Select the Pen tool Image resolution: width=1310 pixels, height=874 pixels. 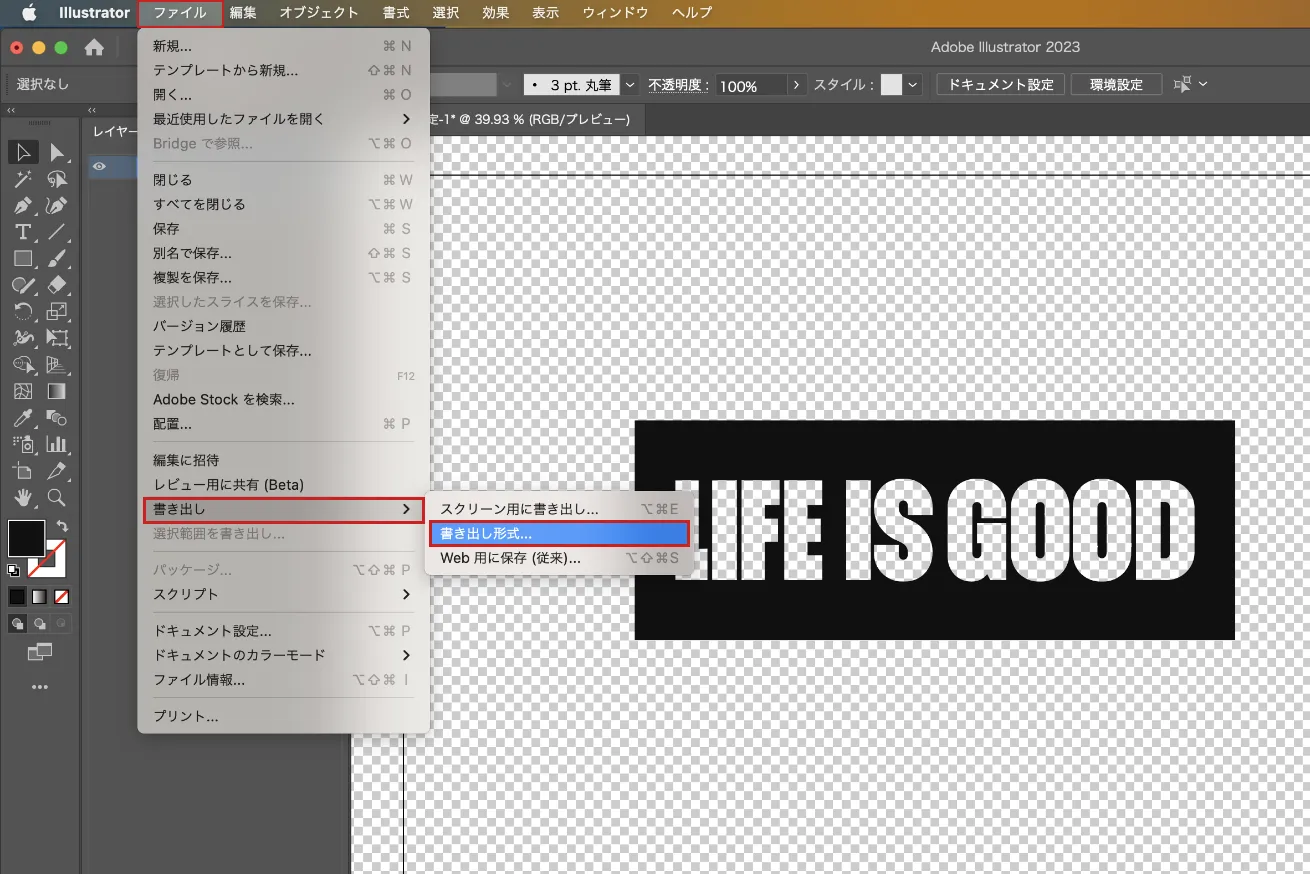coord(23,205)
